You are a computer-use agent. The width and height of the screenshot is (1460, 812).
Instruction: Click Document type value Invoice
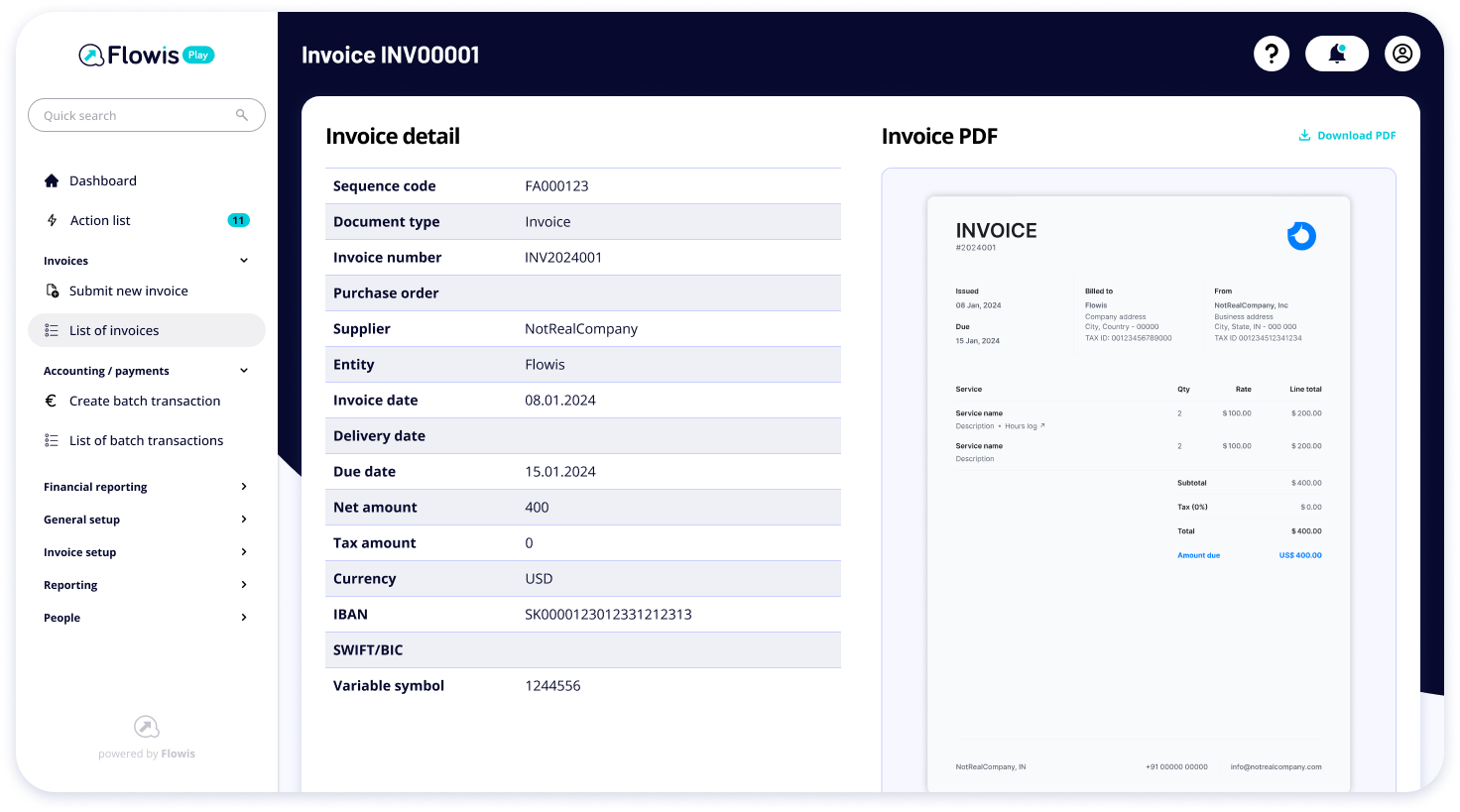(547, 221)
